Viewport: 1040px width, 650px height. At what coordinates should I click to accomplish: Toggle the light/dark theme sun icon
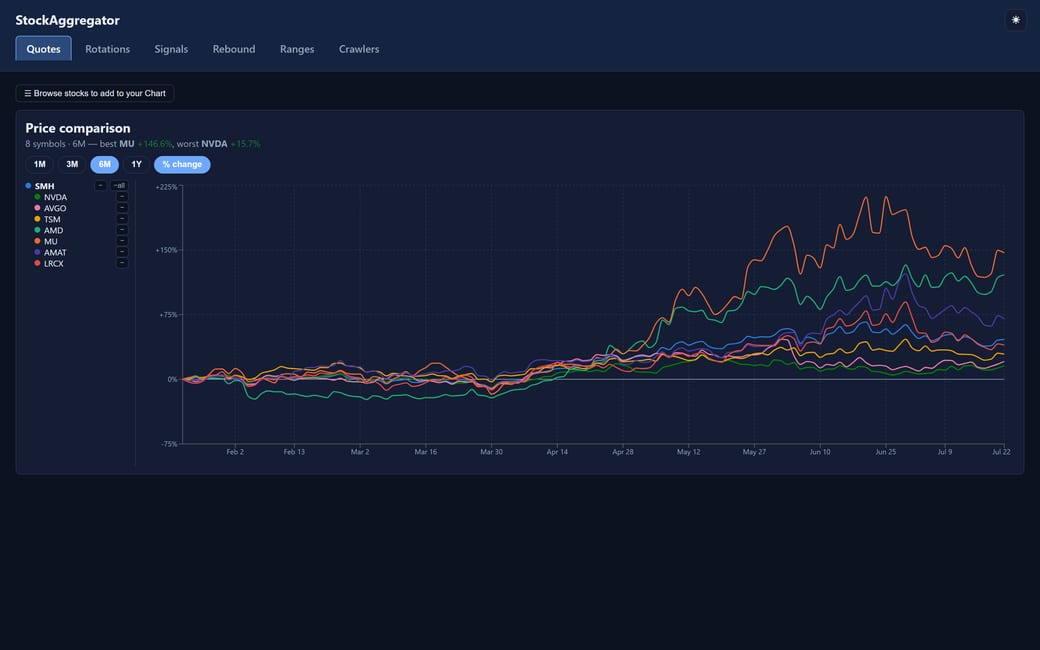[x=1015, y=20]
